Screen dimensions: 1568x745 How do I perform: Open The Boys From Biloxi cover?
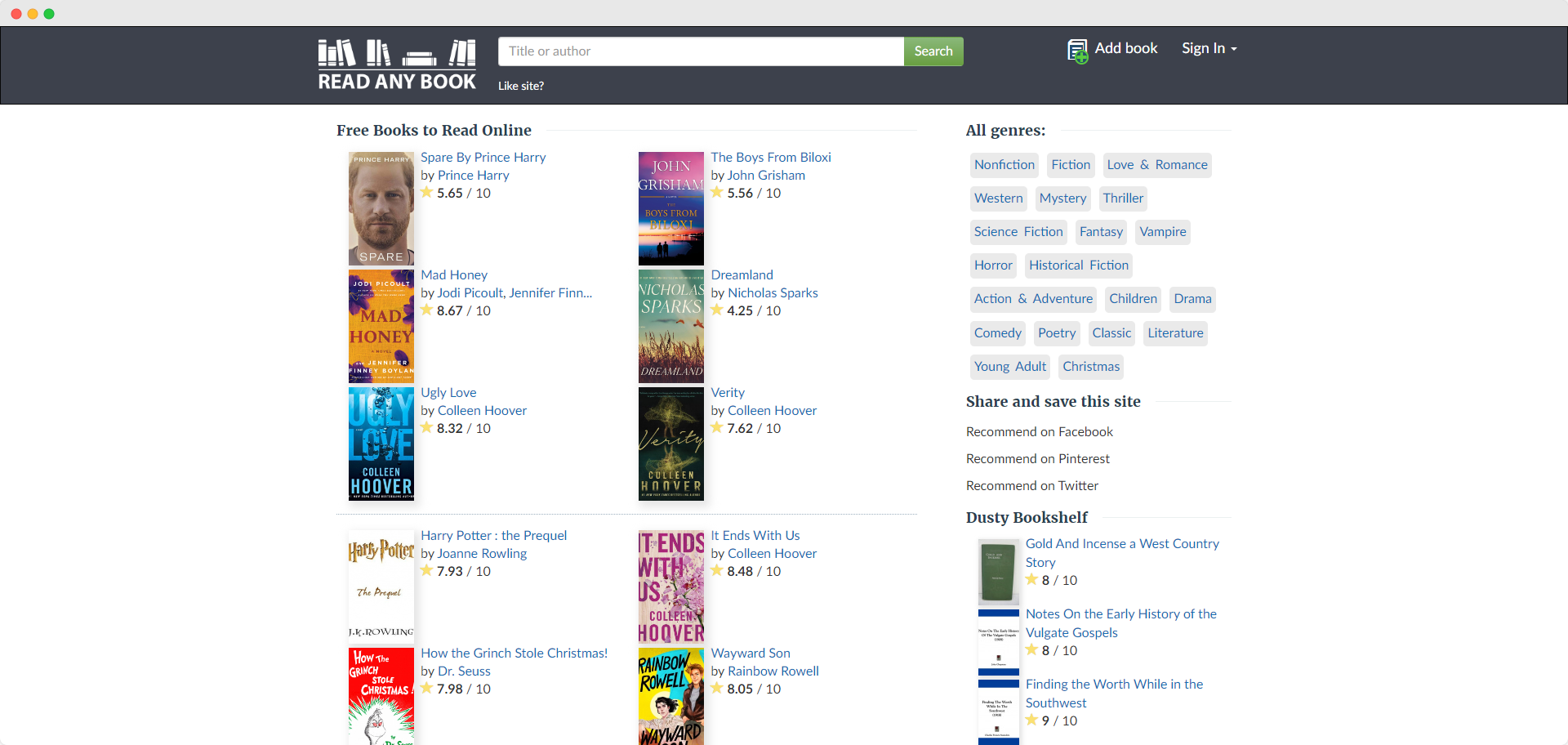click(671, 208)
